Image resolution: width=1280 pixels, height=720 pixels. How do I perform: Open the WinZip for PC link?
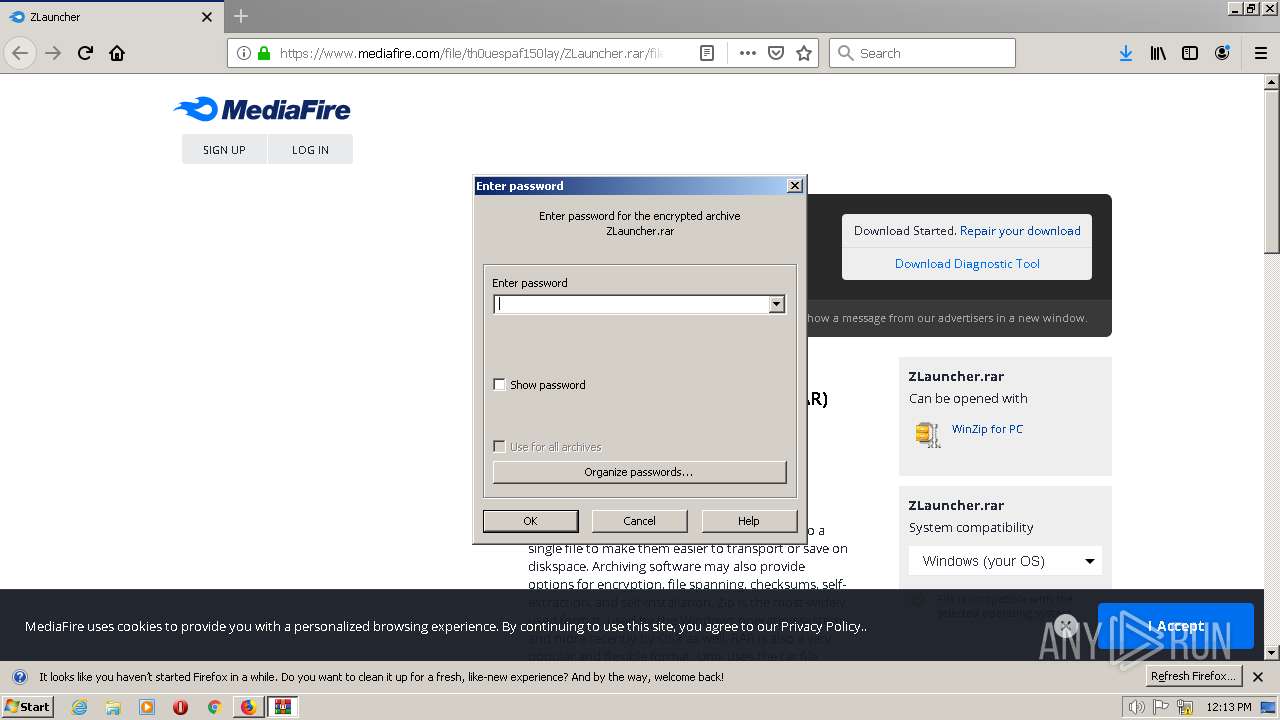coord(987,429)
